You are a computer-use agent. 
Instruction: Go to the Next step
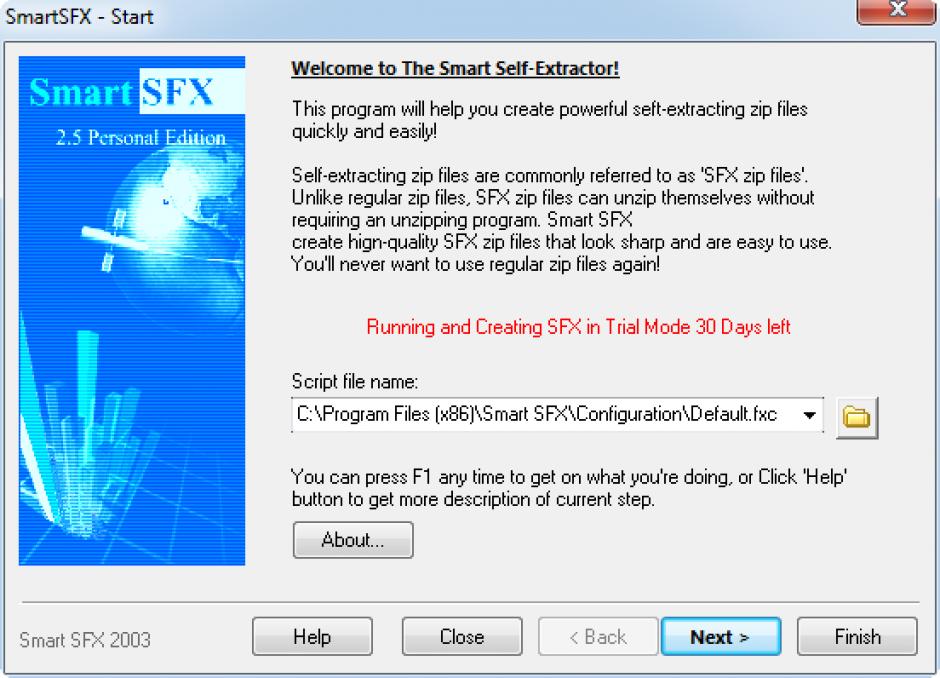click(x=721, y=637)
